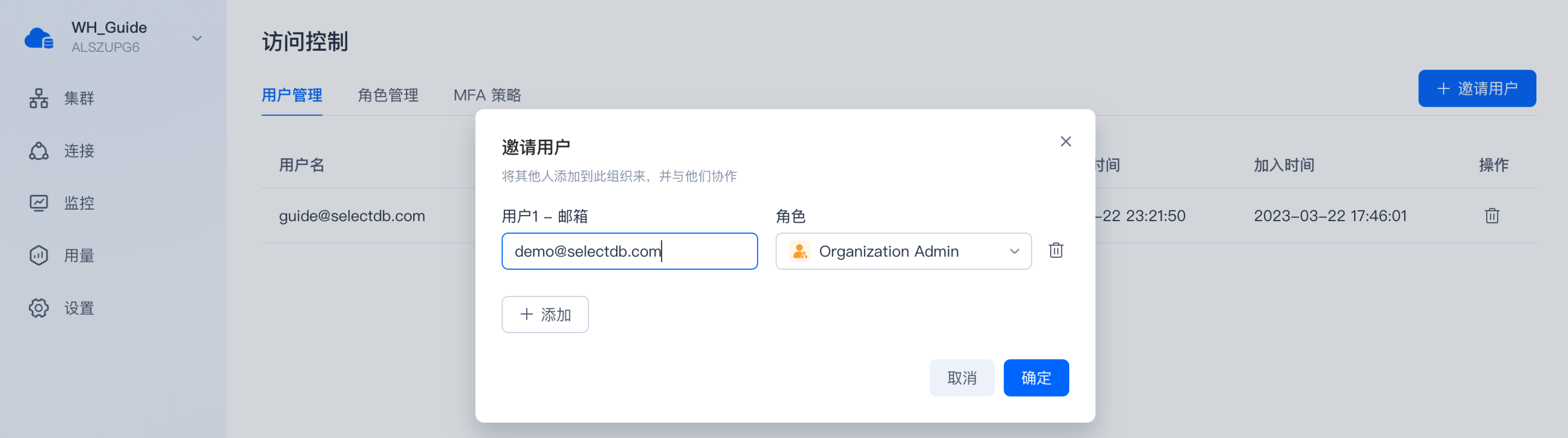Click the 邀请用户 button at top right
This screenshot has width=1568, height=438.
pos(1476,88)
